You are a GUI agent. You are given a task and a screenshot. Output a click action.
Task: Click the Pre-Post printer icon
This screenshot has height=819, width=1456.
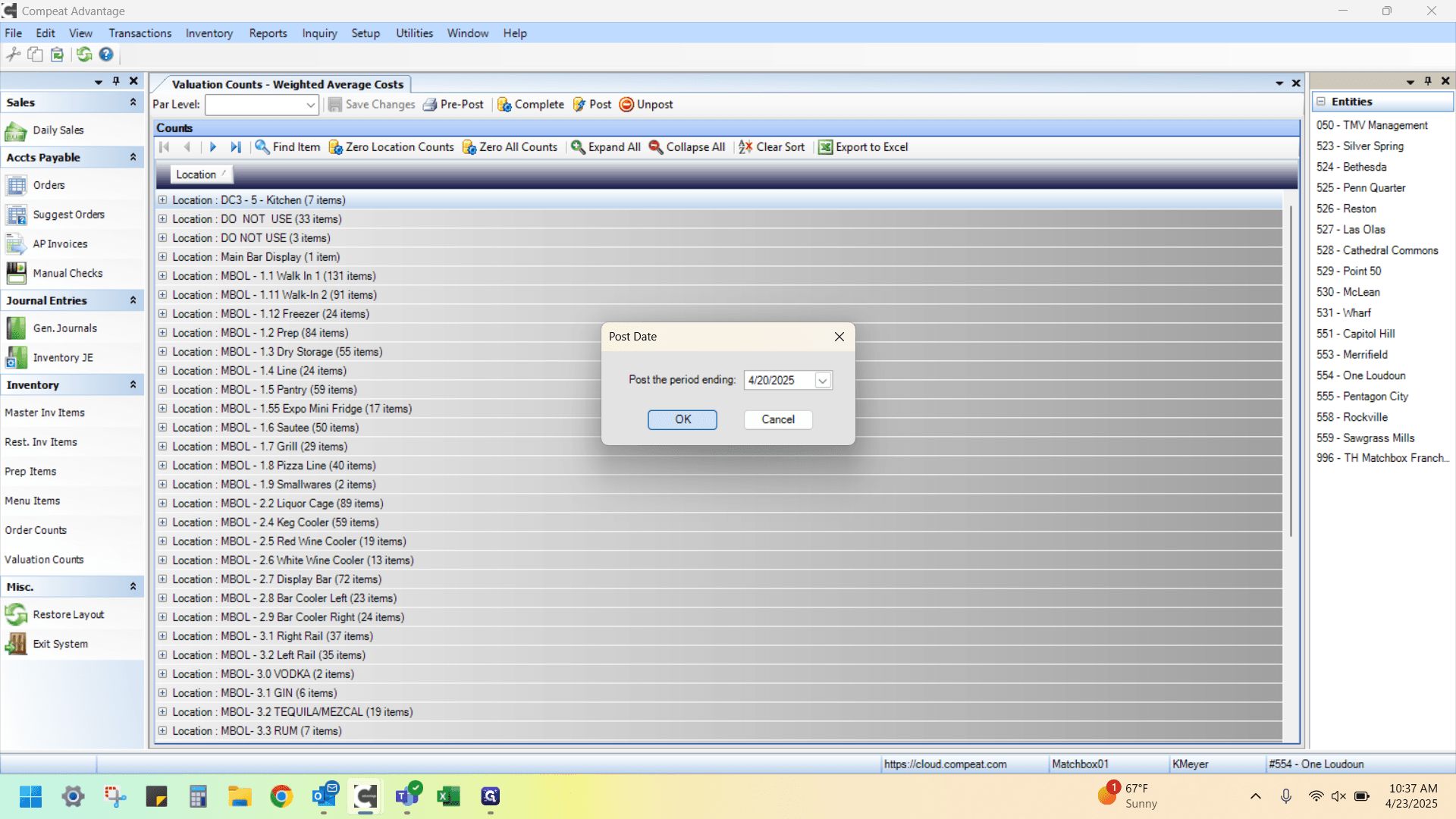click(430, 105)
